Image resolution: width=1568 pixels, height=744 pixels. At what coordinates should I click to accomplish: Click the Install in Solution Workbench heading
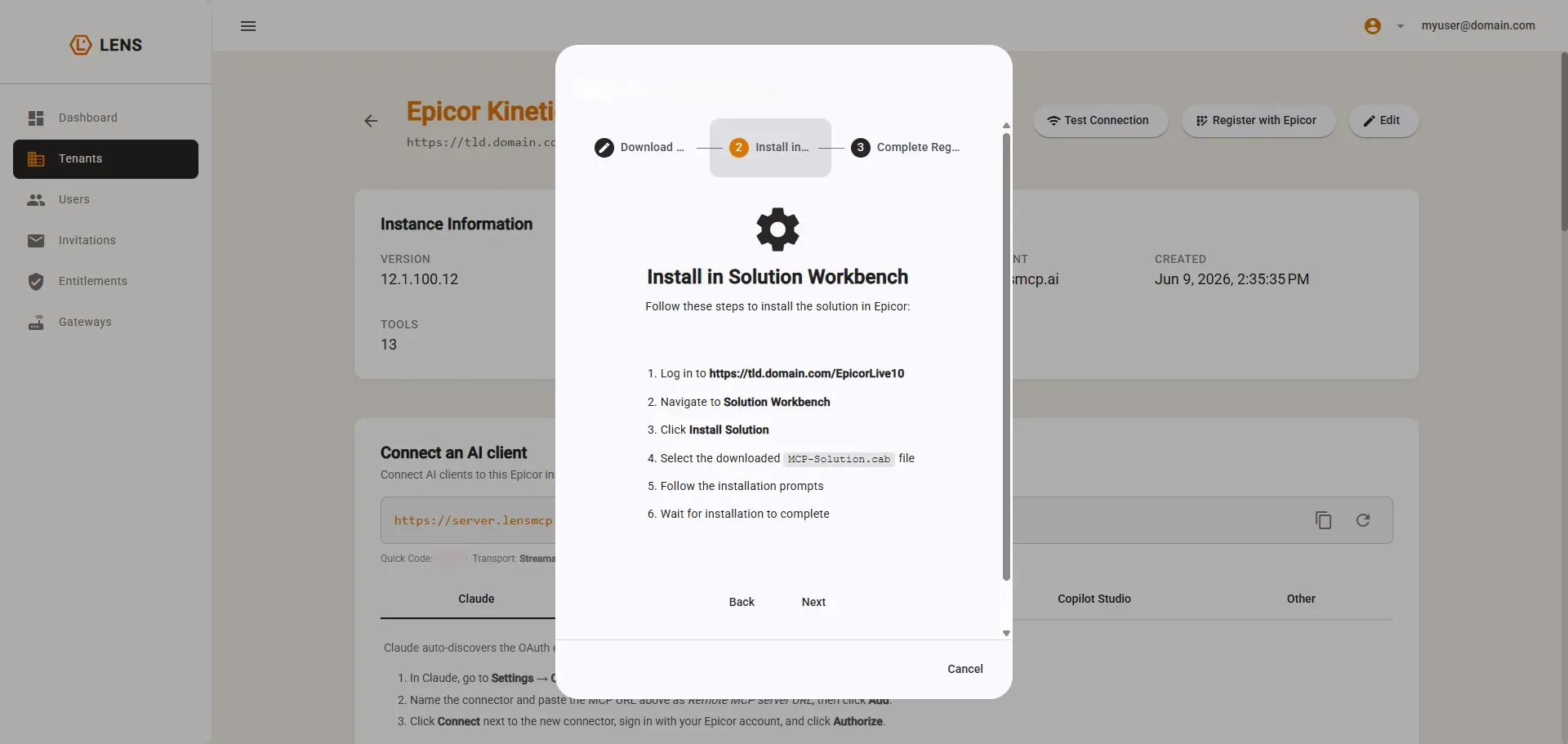[x=777, y=278]
